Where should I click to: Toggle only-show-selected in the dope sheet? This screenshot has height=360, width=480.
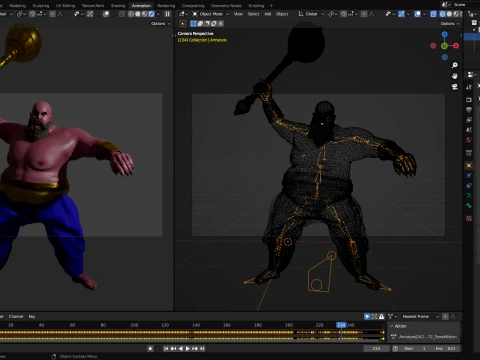[367, 316]
